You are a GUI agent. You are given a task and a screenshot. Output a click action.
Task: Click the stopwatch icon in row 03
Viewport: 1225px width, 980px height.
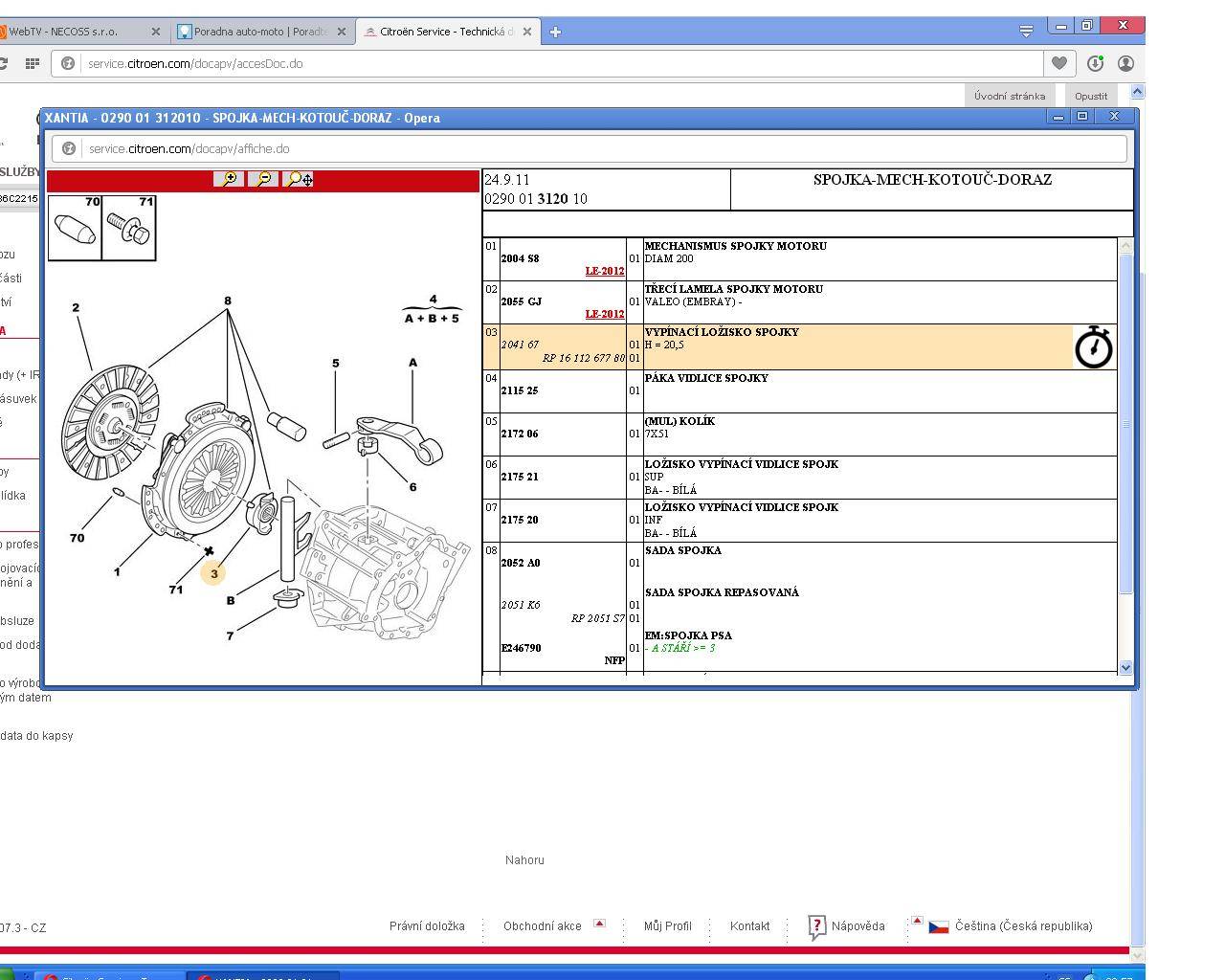1094,346
